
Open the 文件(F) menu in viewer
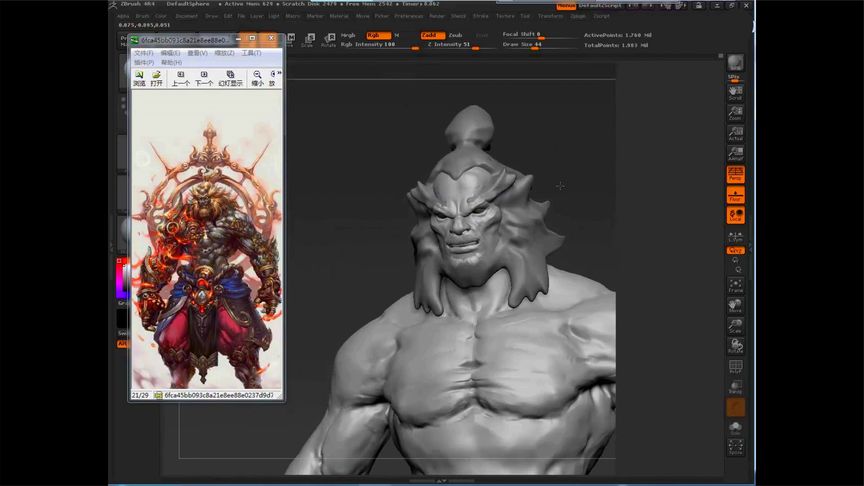[x=143, y=53]
